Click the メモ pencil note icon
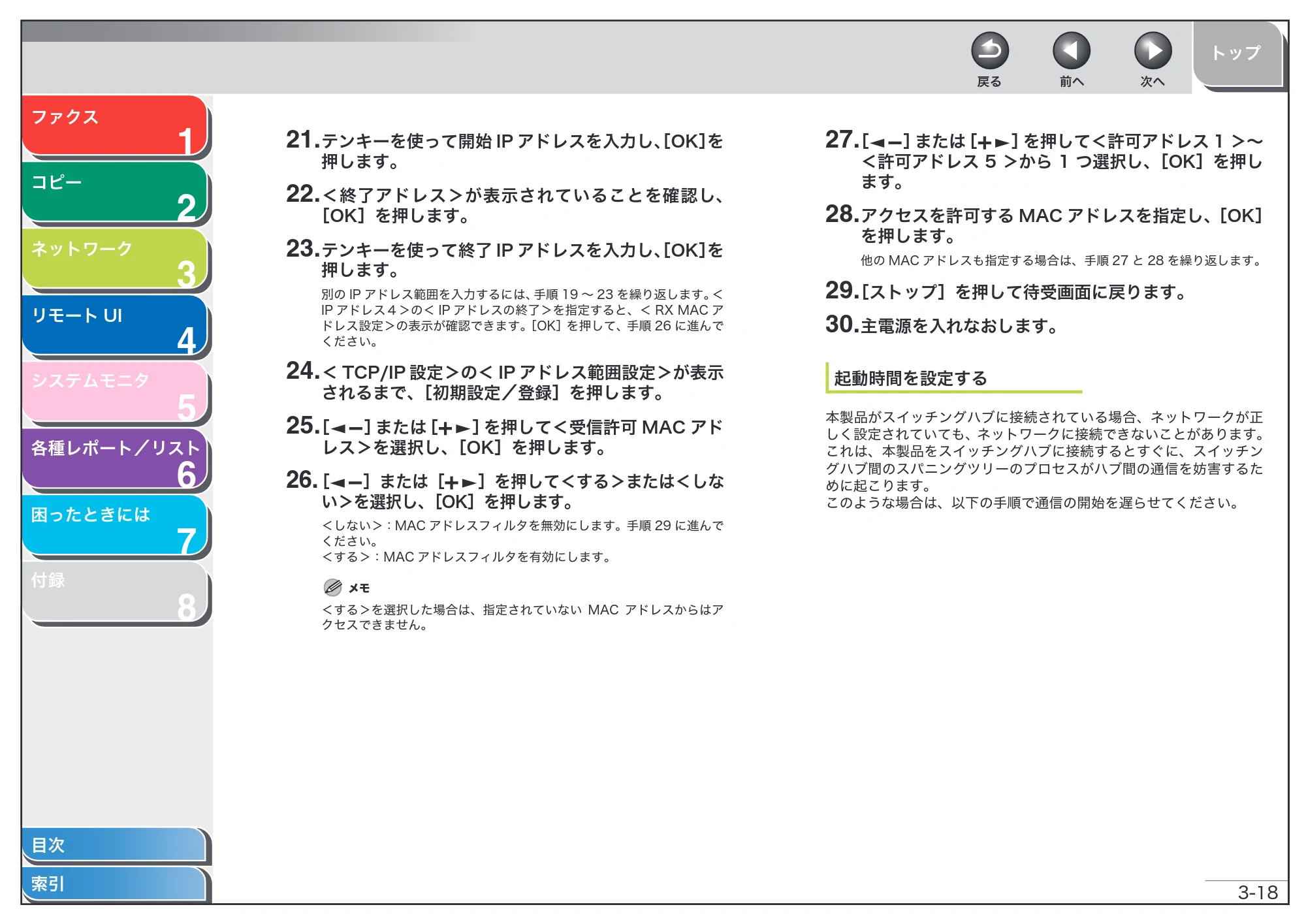The width and height of the screenshot is (1306, 924). [x=332, y=587]
